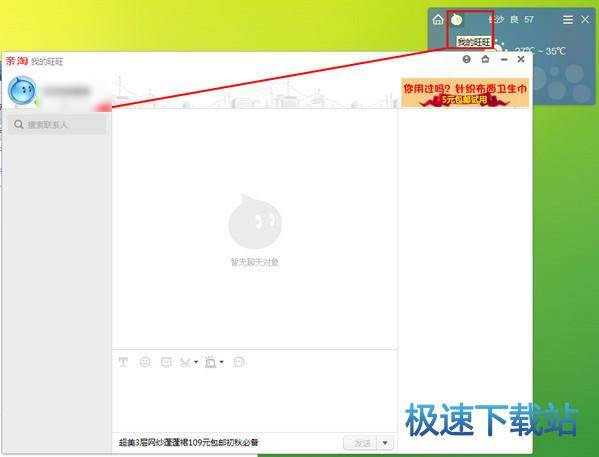
Task: Open the chat history bubble icon
Action: pyautogui.click(x=239, y=362)
